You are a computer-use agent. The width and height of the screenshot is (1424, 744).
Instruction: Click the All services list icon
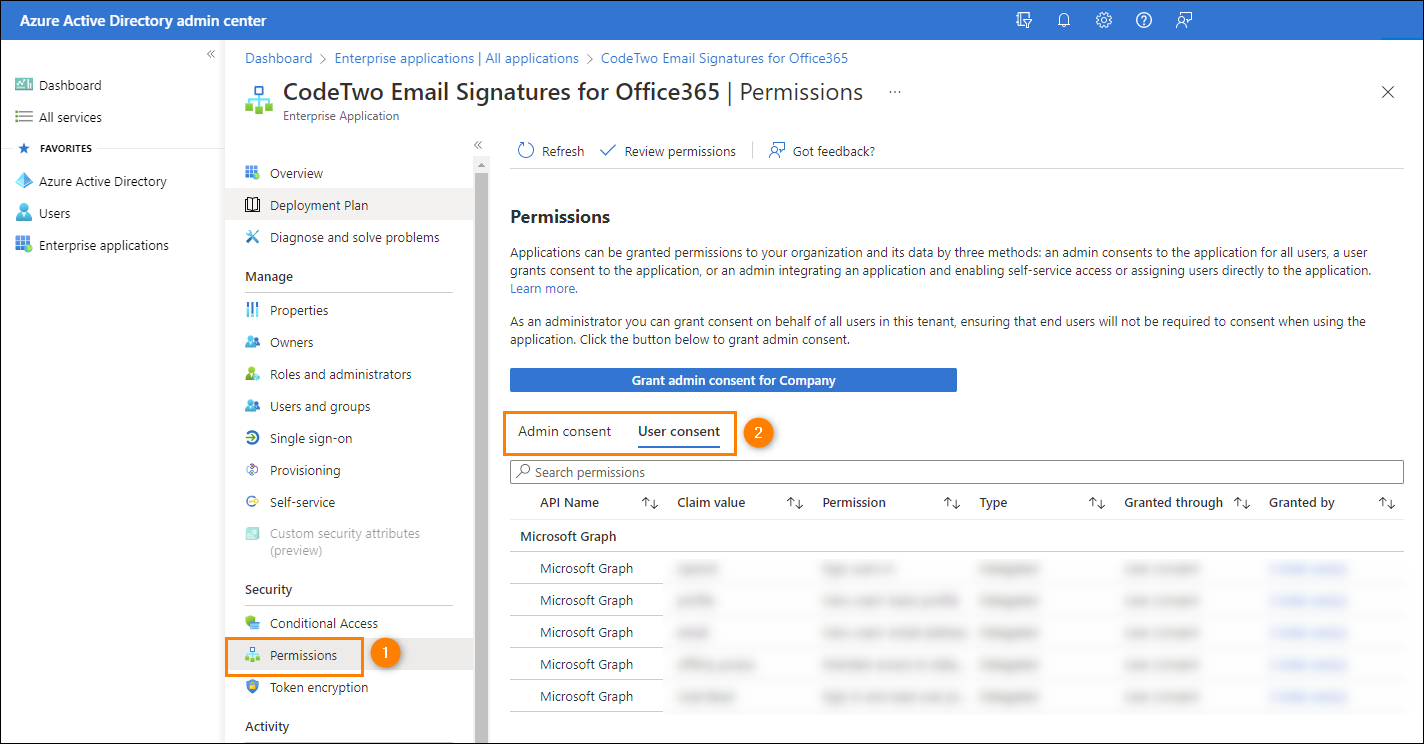pyautogui.click(x=24, y=117)
